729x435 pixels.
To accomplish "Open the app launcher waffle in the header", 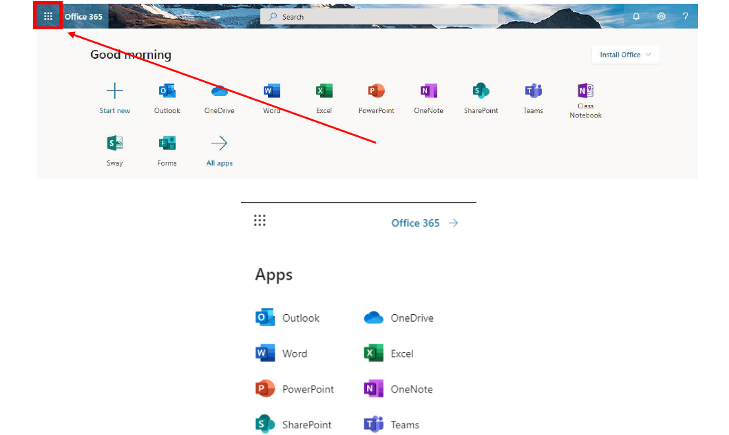I will [48, 17].
